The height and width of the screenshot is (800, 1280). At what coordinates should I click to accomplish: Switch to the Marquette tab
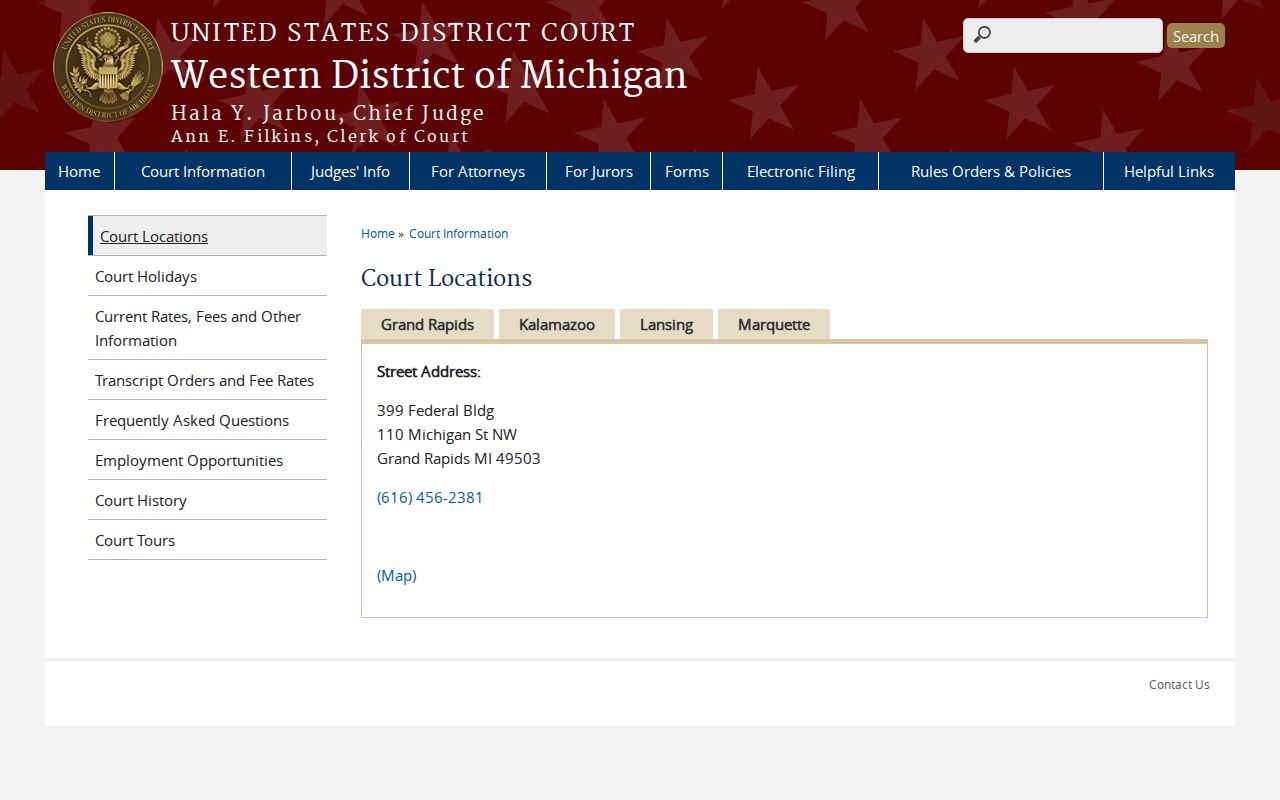coord(774,324)
